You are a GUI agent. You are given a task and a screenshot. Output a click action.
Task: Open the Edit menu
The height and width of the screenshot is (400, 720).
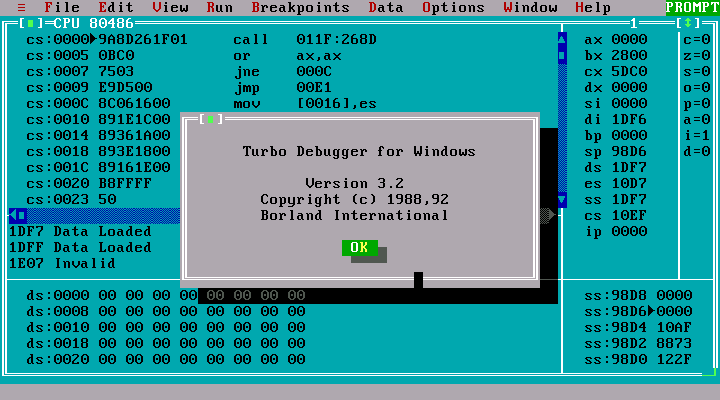(x=116, y=7)
